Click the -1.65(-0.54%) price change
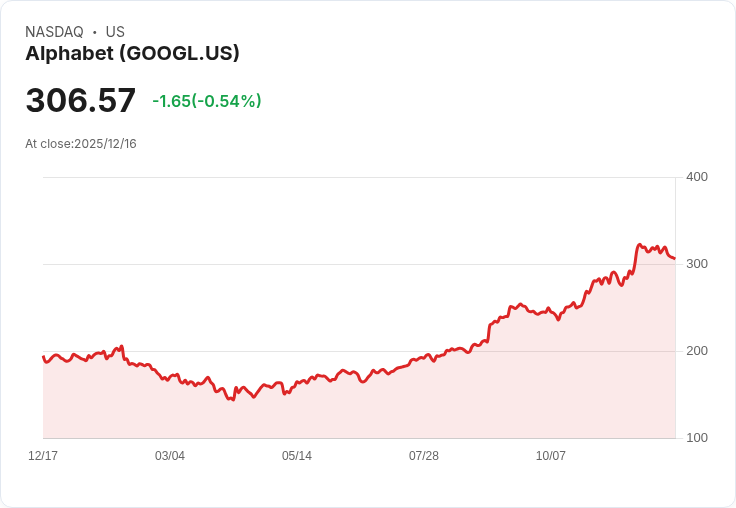 207,101
